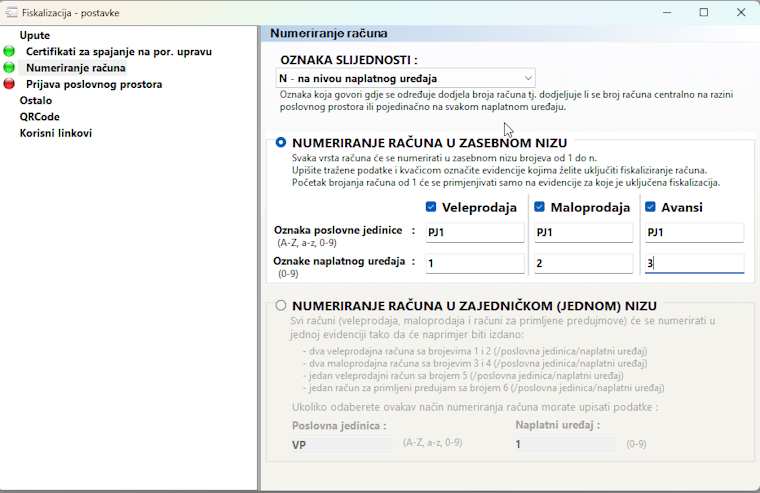Open Korisni linkovi page
The image size is (760, 493).
pos(56,133)
